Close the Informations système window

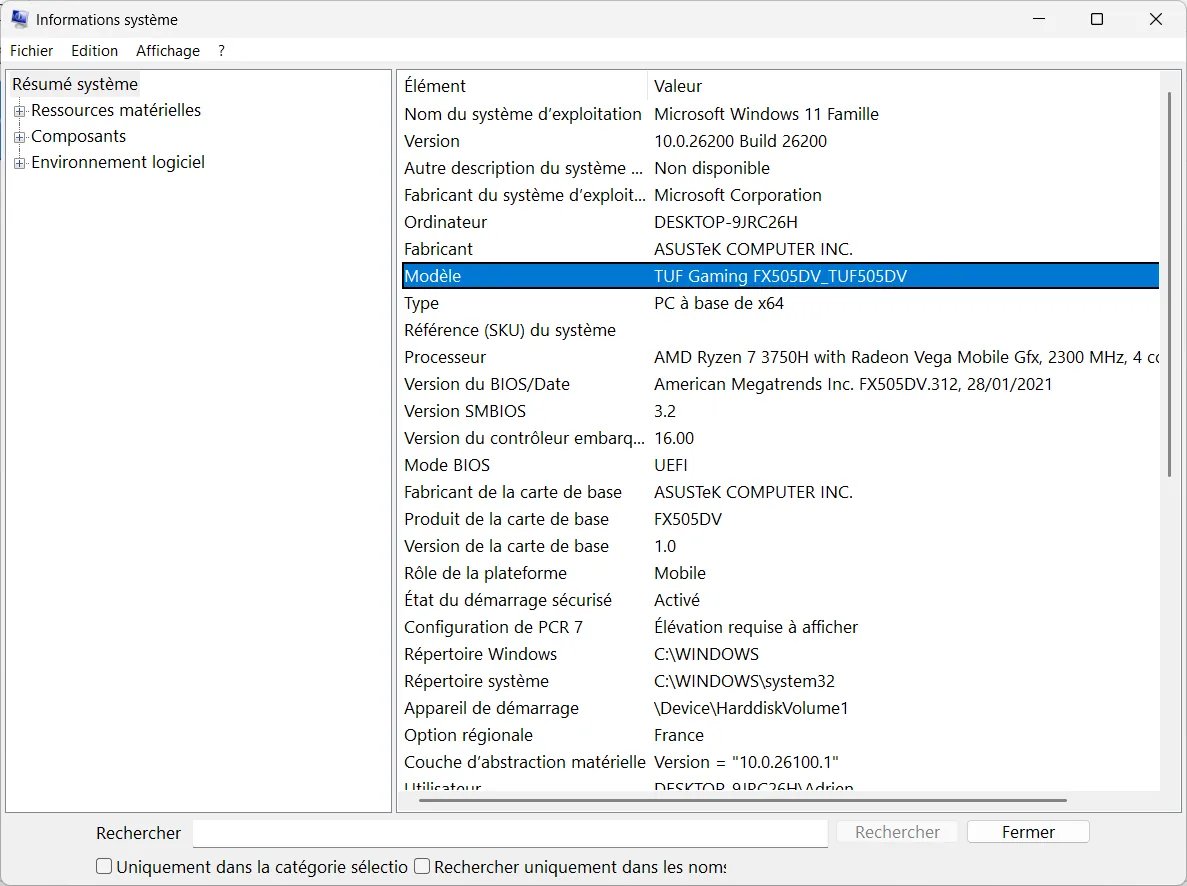(1155, 19)
